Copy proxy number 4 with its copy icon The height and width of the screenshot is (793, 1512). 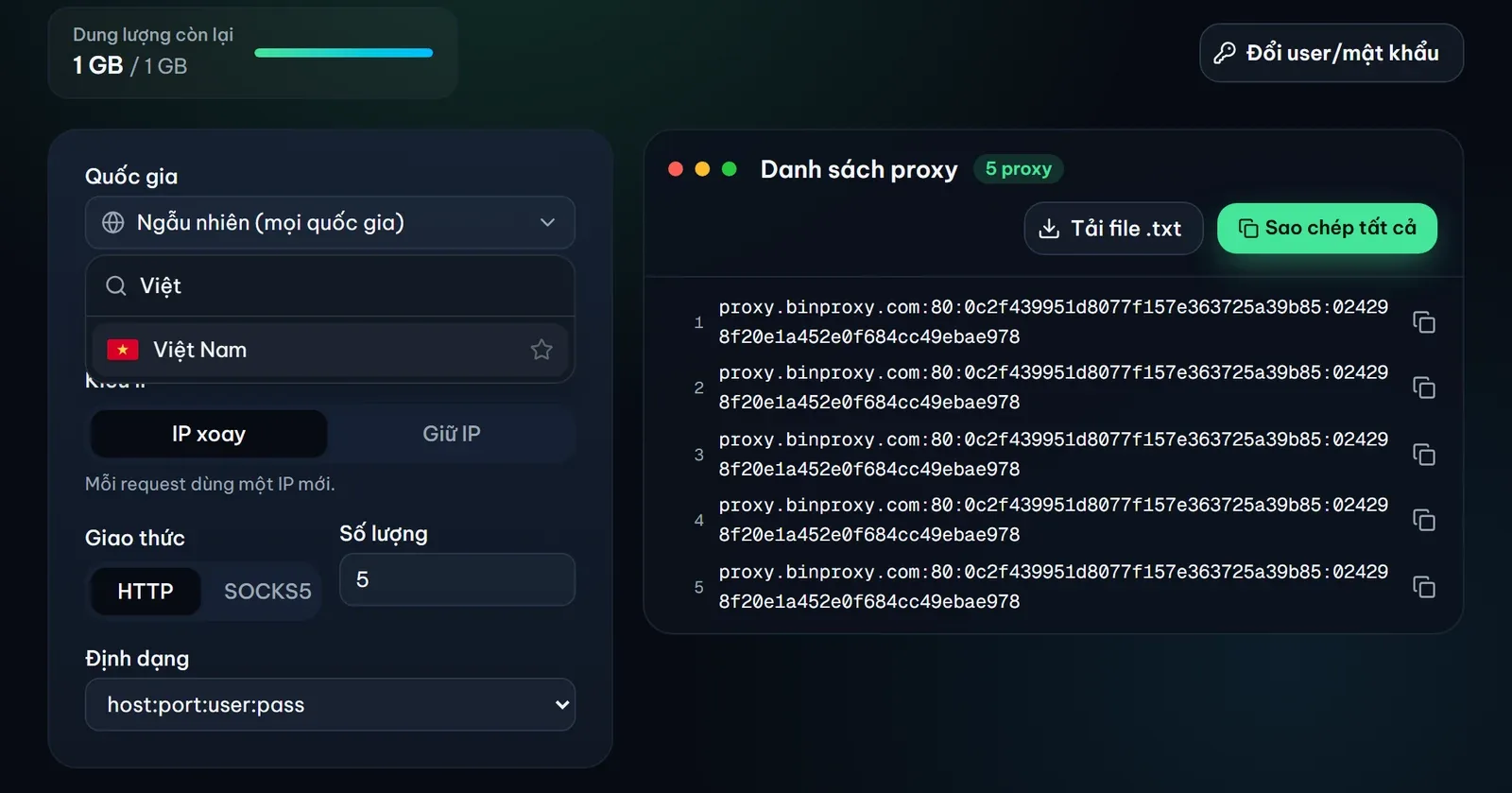[1424, 520]
